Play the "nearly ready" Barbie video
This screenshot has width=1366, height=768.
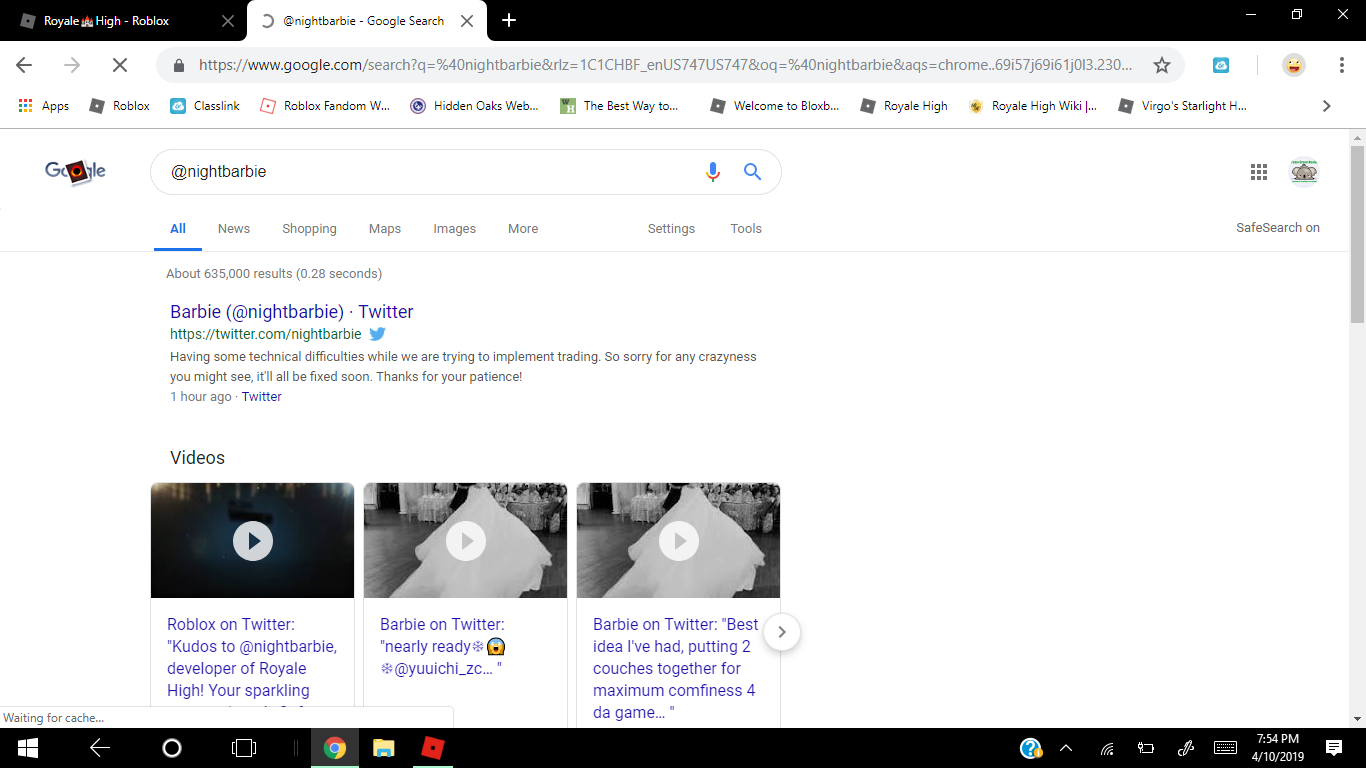click(x=466, y=541)
